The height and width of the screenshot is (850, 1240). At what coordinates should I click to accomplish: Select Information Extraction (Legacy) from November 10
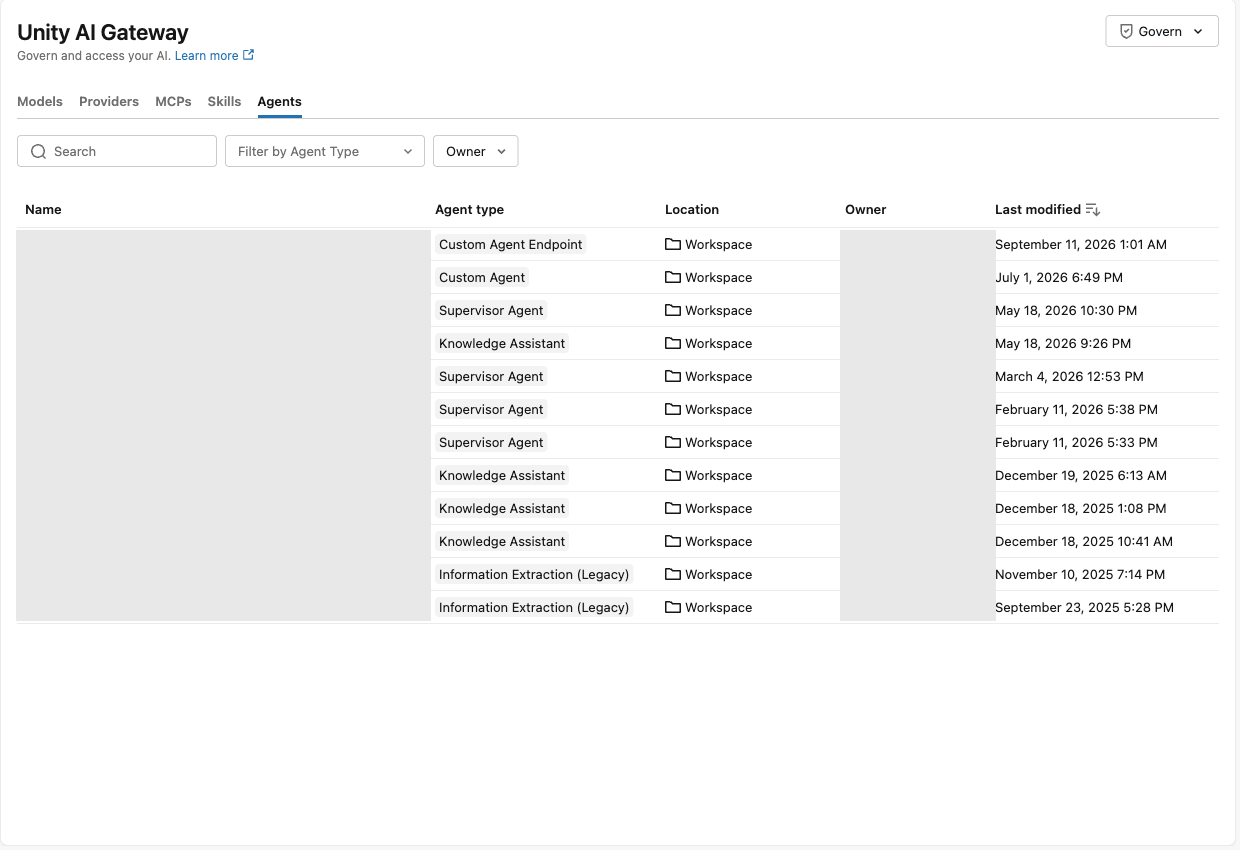[617, 574]
